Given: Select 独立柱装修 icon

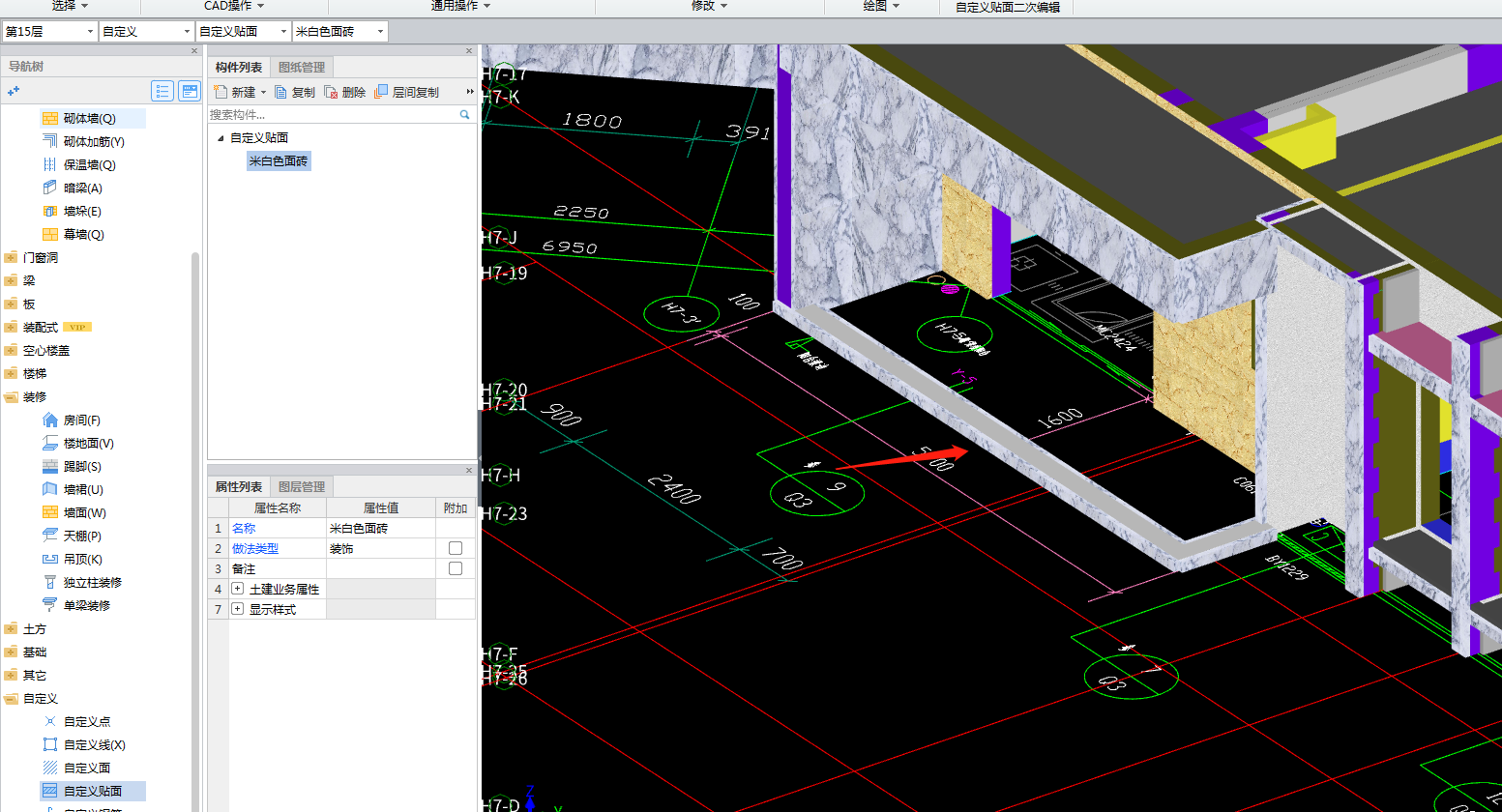Looking at the screenshot, I should point(50,582).
